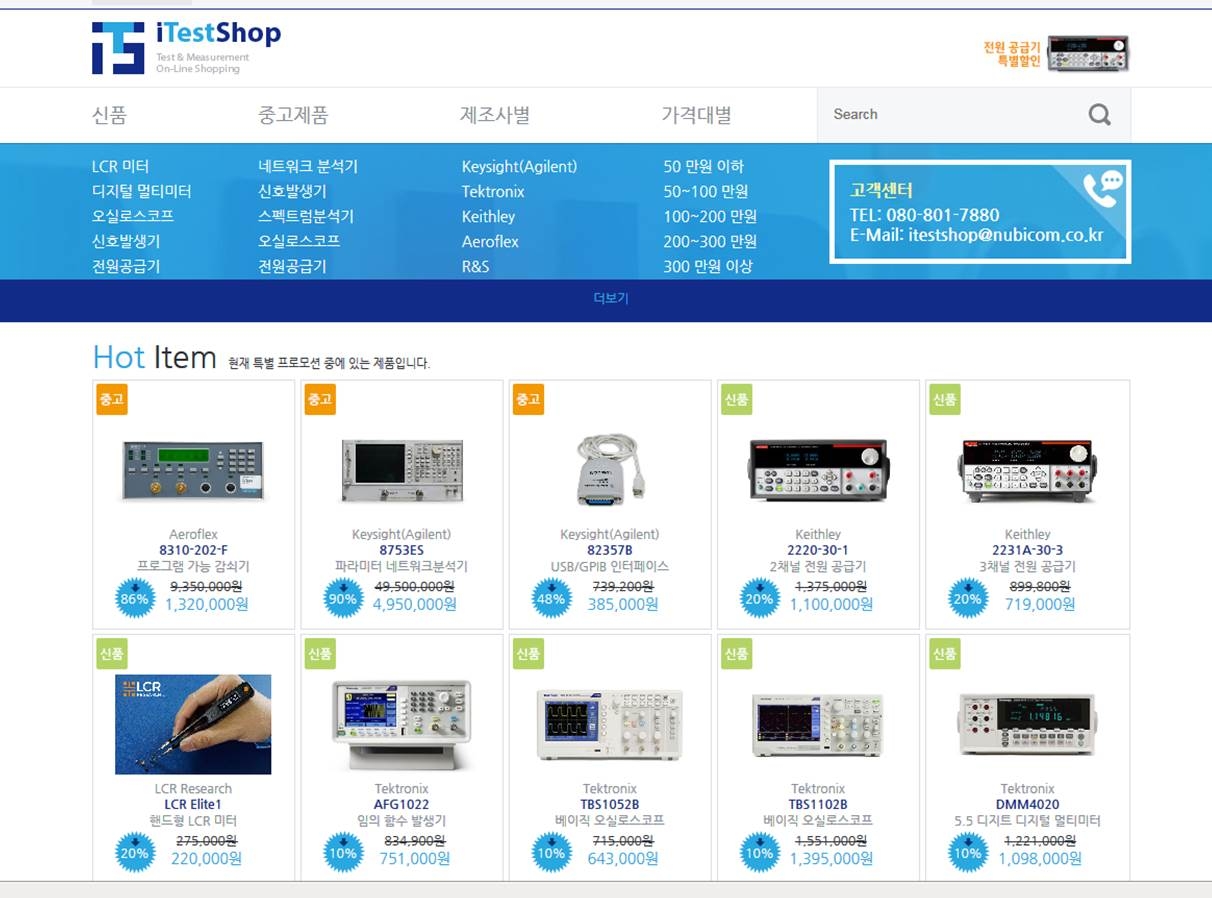The width and height of the screenshot is (1212, 898).
Task: Select the 50~100 만원 price range link
Action: coord(705,191)
